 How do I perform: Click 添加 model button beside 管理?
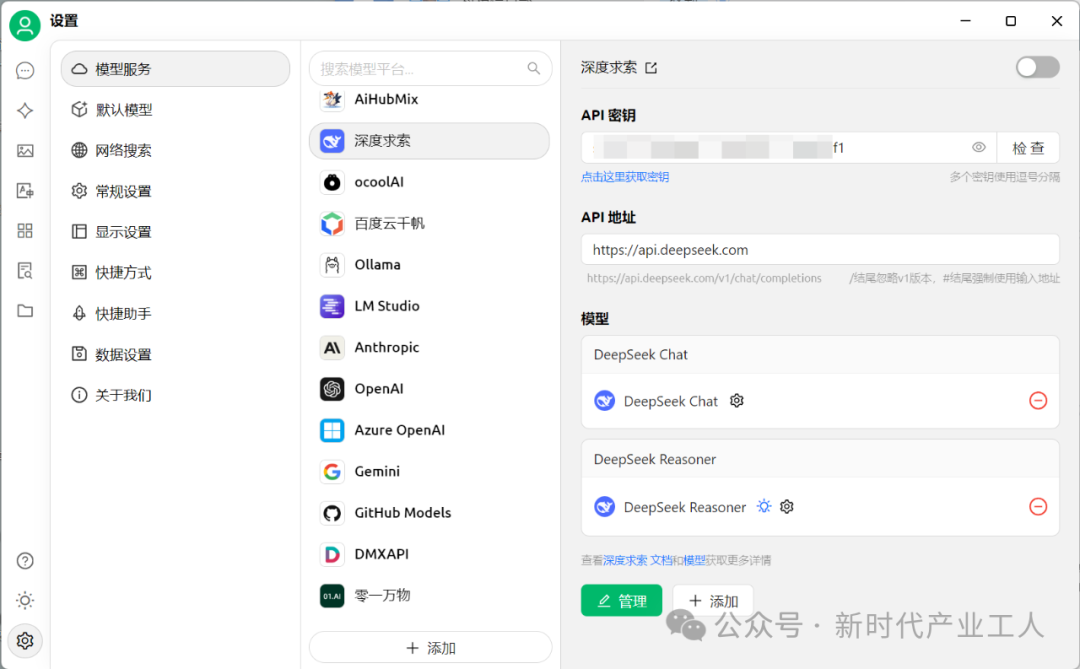click(713, 601)
